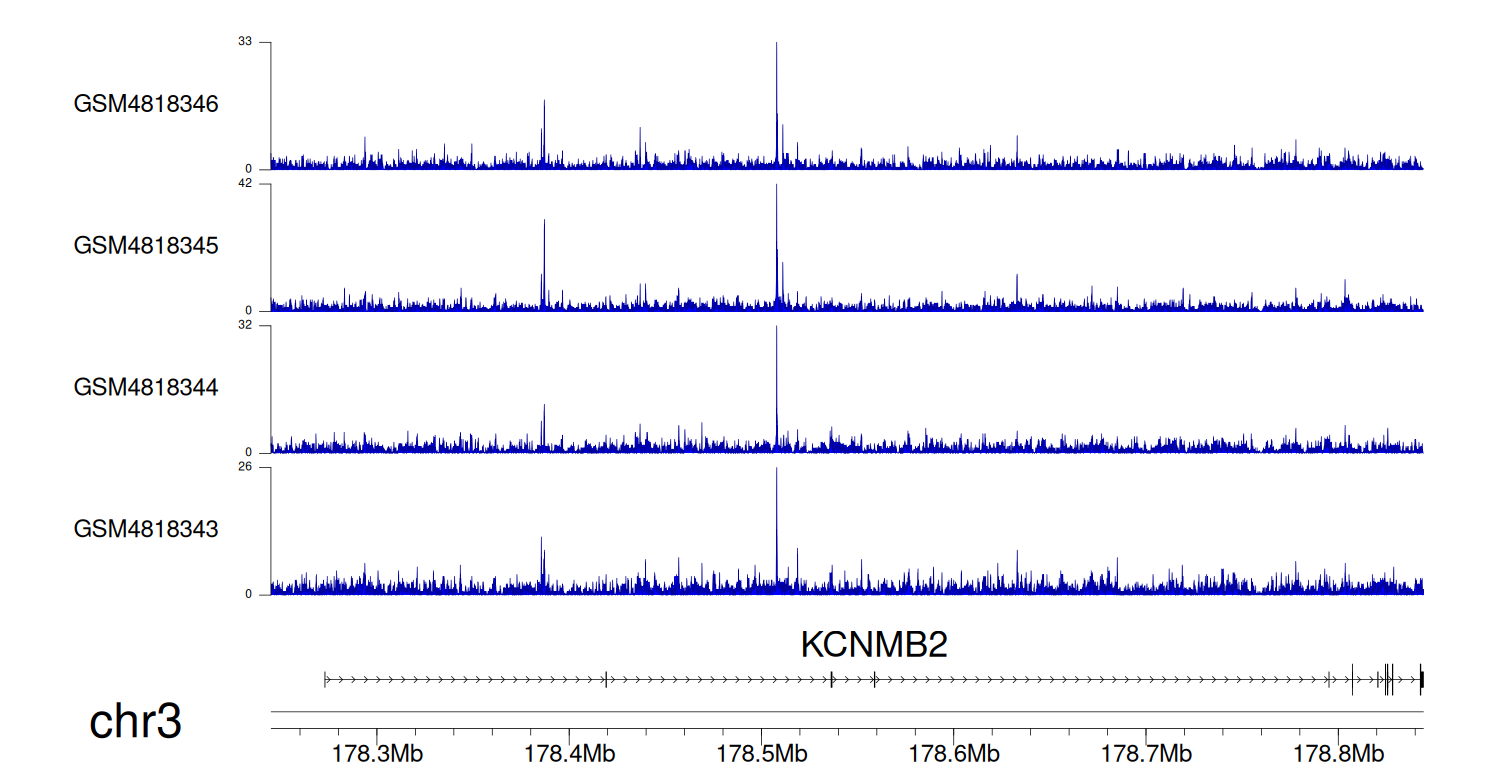Click the chr3 chromosome label
Image resolution: width=1500 pixels, height=780 pixels.
pyautogui.click(x=136, y=722)
